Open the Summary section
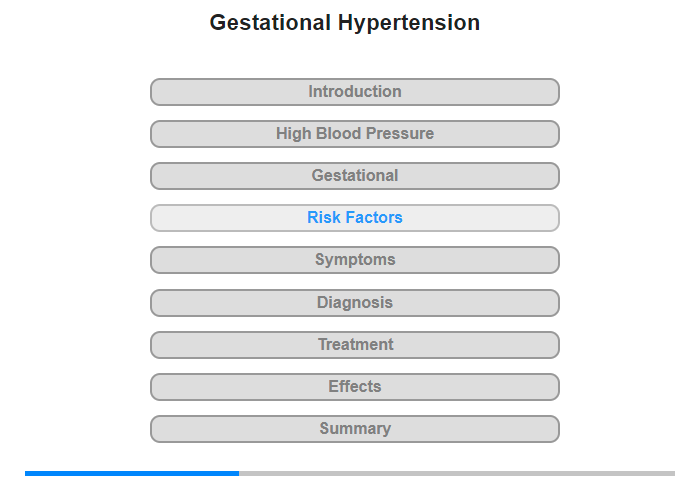This screenshot has width=700, height=480. click(x=355, y=429)
